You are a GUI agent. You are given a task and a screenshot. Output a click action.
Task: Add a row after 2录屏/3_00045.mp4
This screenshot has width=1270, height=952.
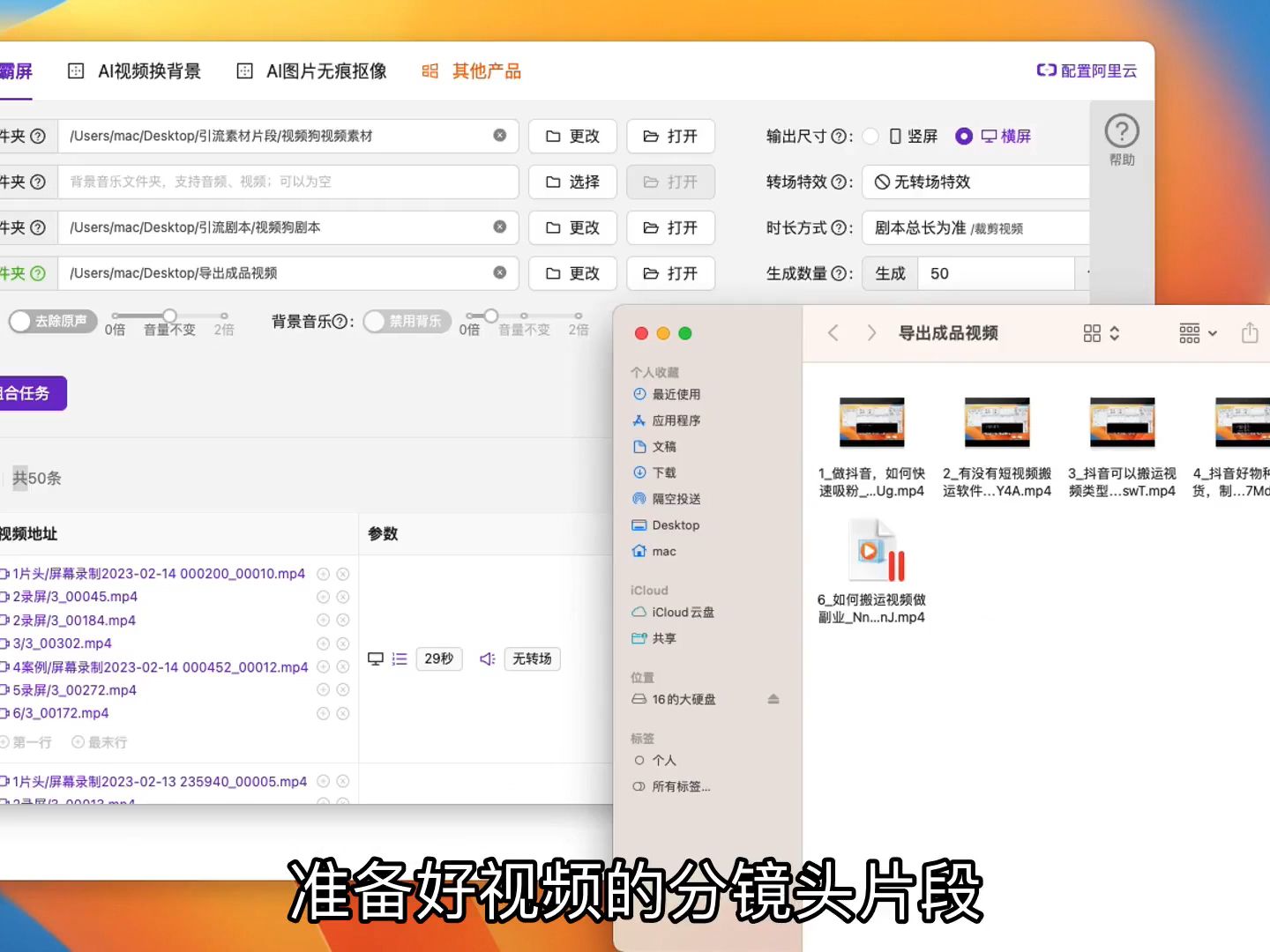[324, 597]
